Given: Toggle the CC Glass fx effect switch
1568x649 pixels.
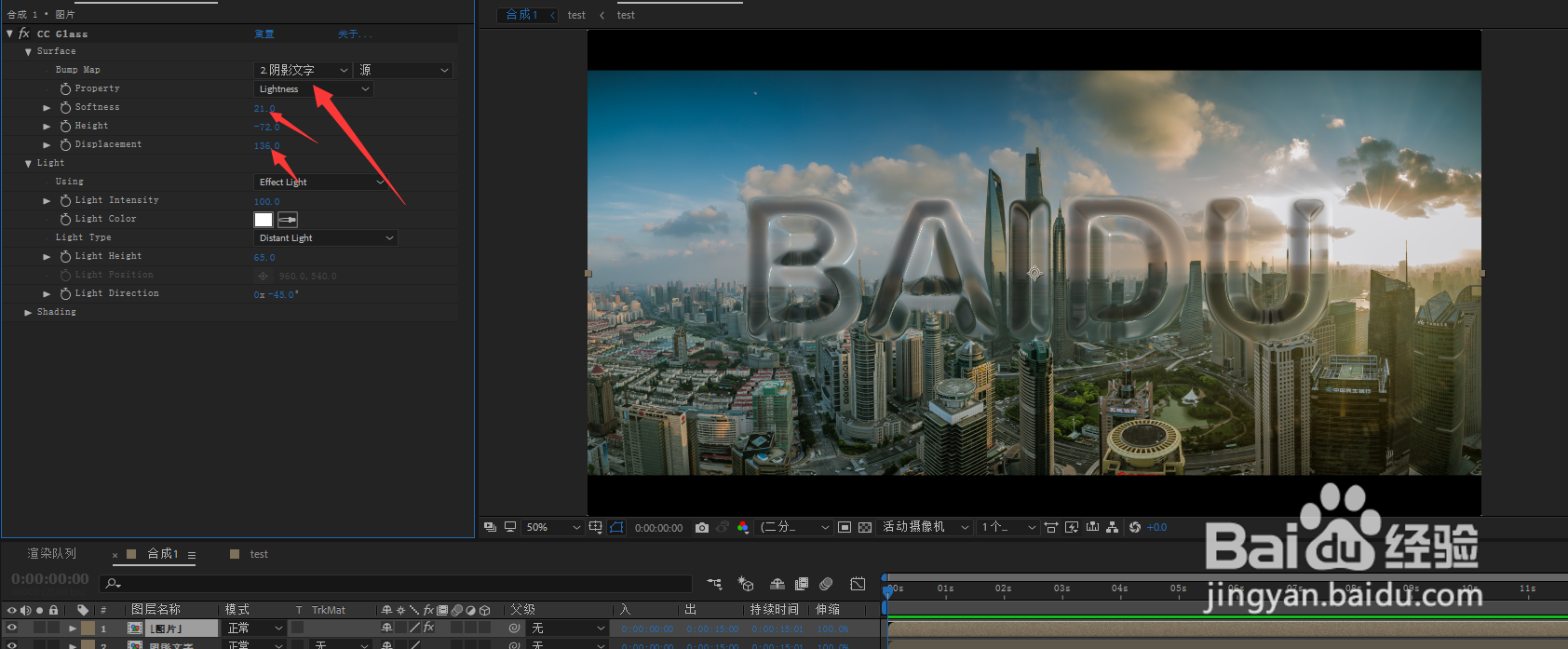Looking at the screenshot, I should (24, 34).
